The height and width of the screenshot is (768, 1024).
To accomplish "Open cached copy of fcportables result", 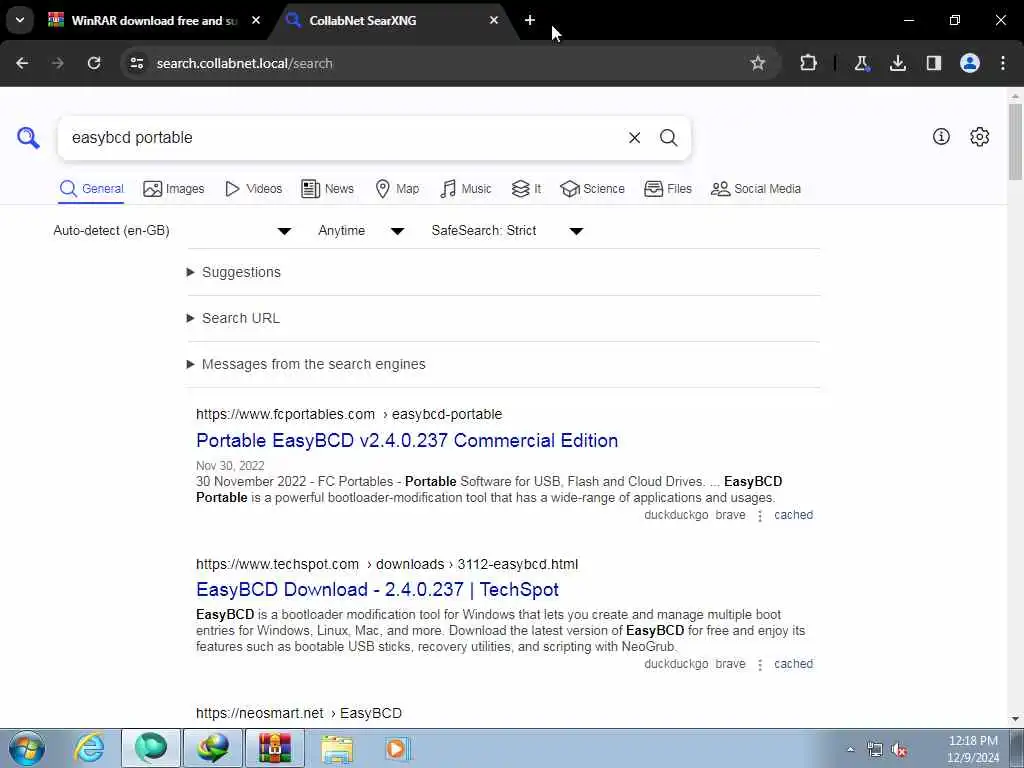I will tap(793, 515).
